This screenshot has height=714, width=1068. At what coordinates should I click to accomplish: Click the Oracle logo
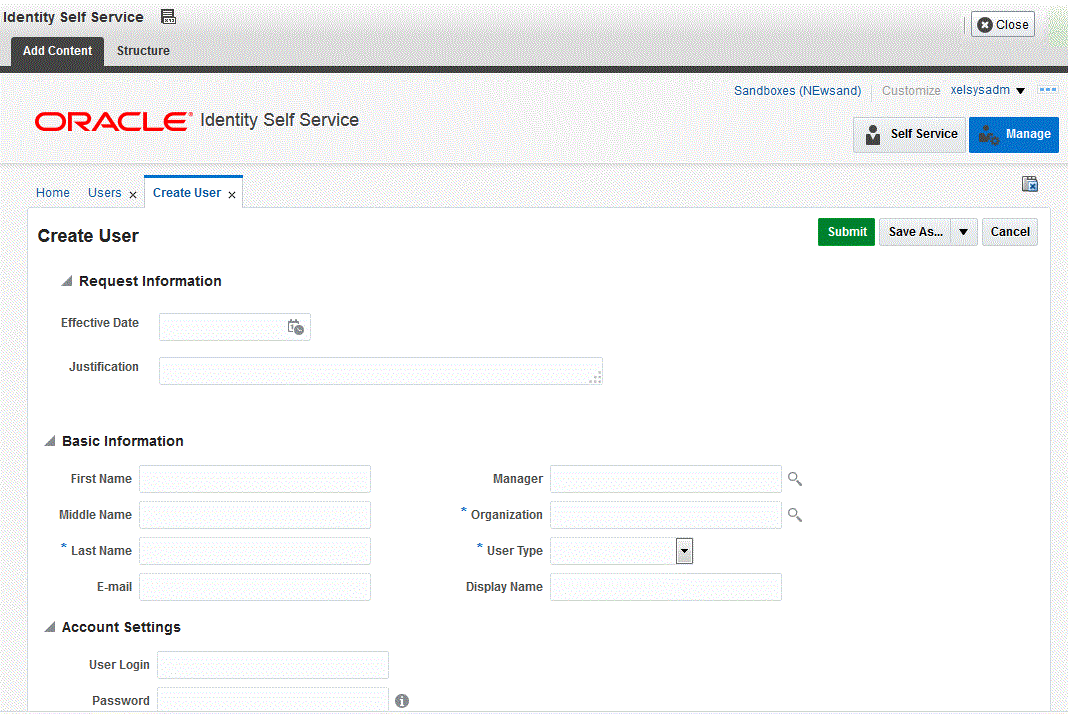coord(113,121)
